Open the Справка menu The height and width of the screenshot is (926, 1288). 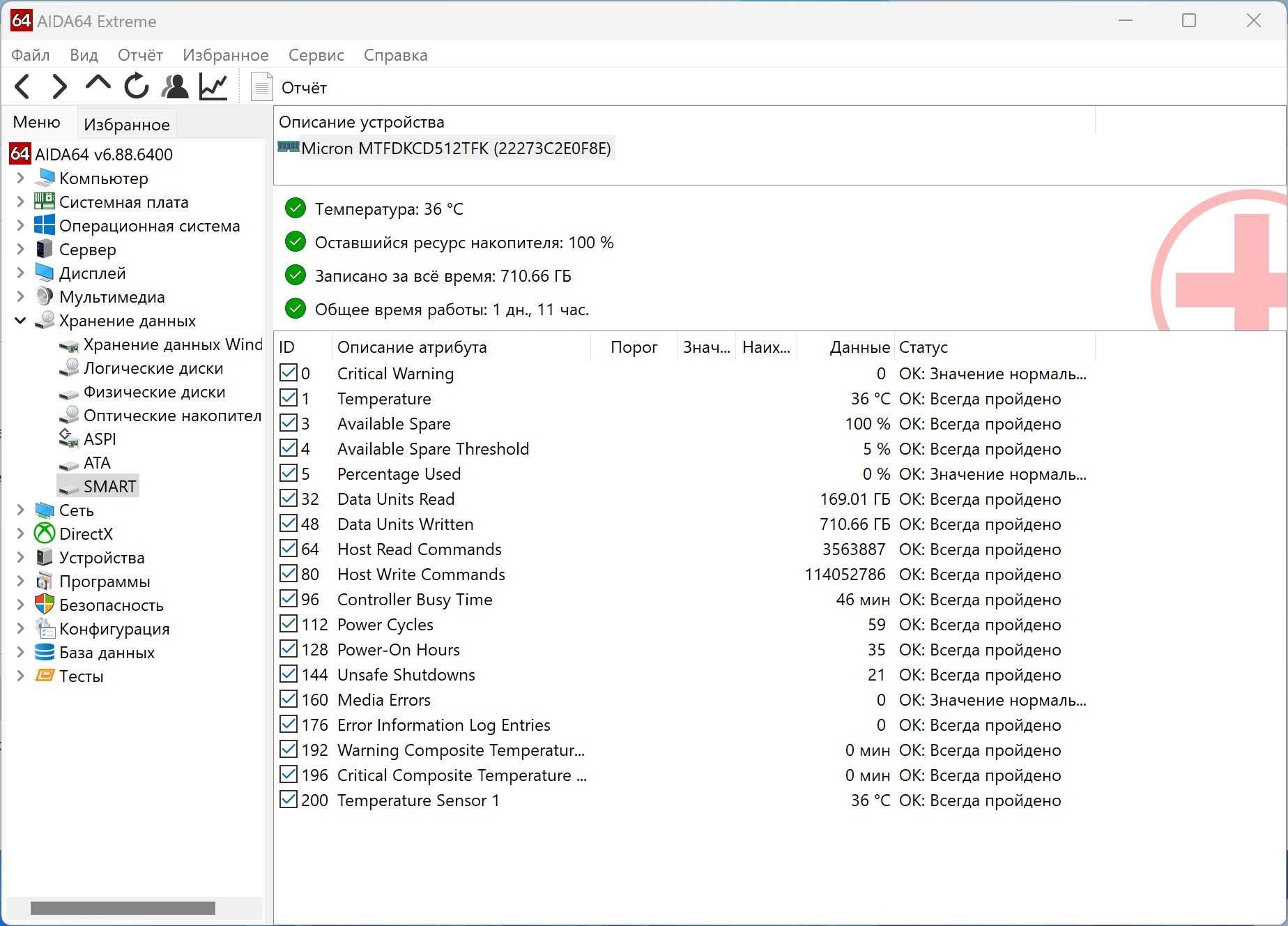tap(396, 55)
